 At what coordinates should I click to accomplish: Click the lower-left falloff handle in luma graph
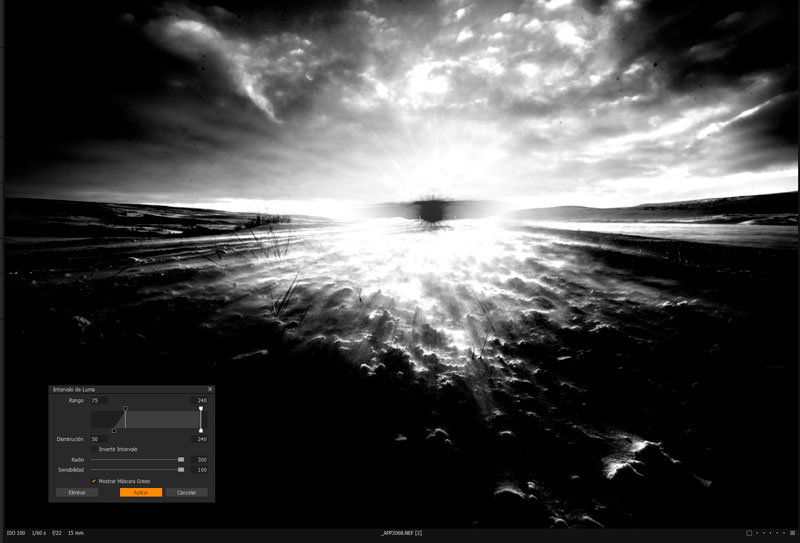point(114,431)
